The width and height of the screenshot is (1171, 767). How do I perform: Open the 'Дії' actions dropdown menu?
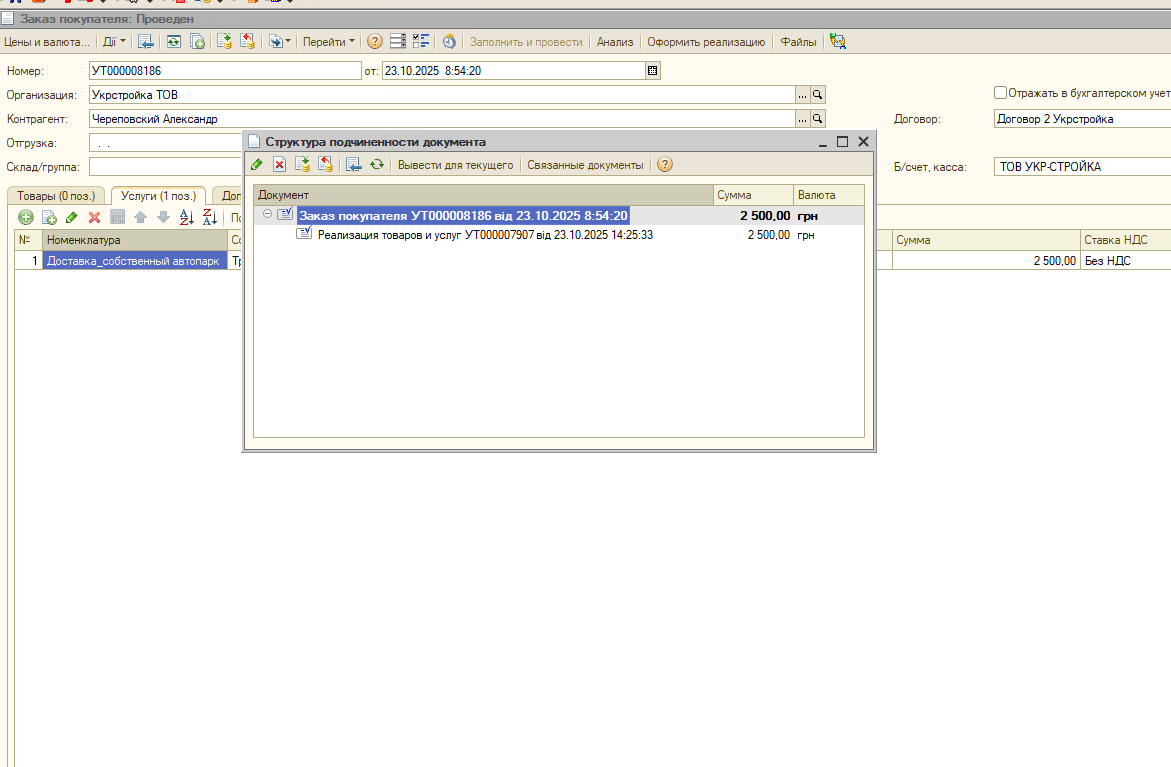[114, 42]
